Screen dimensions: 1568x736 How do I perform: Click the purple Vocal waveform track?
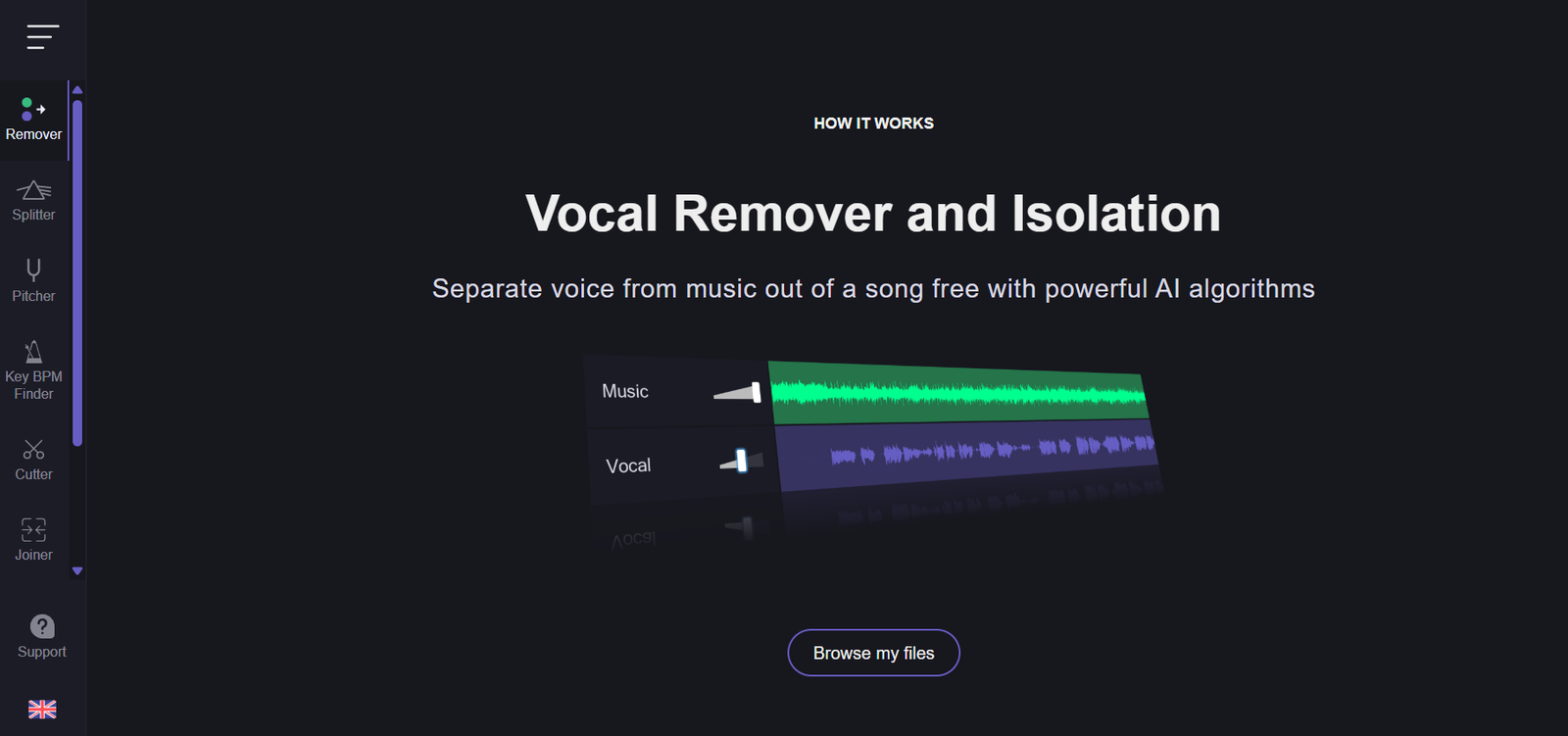(x=970, y=452)
